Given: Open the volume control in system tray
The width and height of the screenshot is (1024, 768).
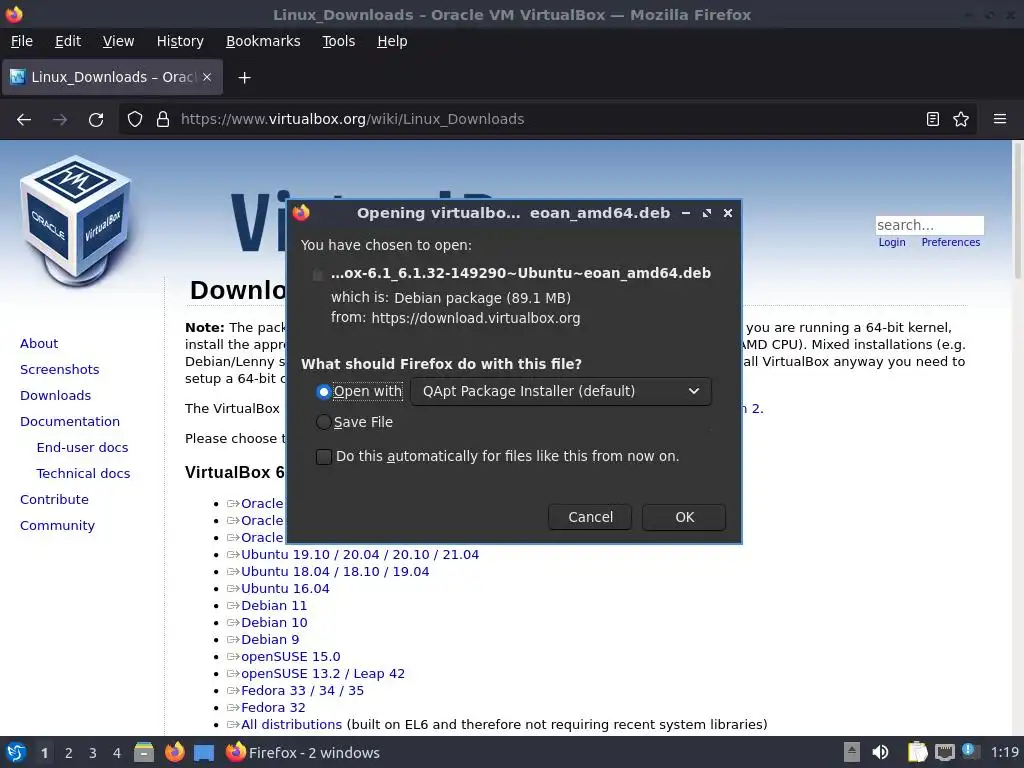Looking at the screenshot, I should pyautogui.click(x=880, y=752).
